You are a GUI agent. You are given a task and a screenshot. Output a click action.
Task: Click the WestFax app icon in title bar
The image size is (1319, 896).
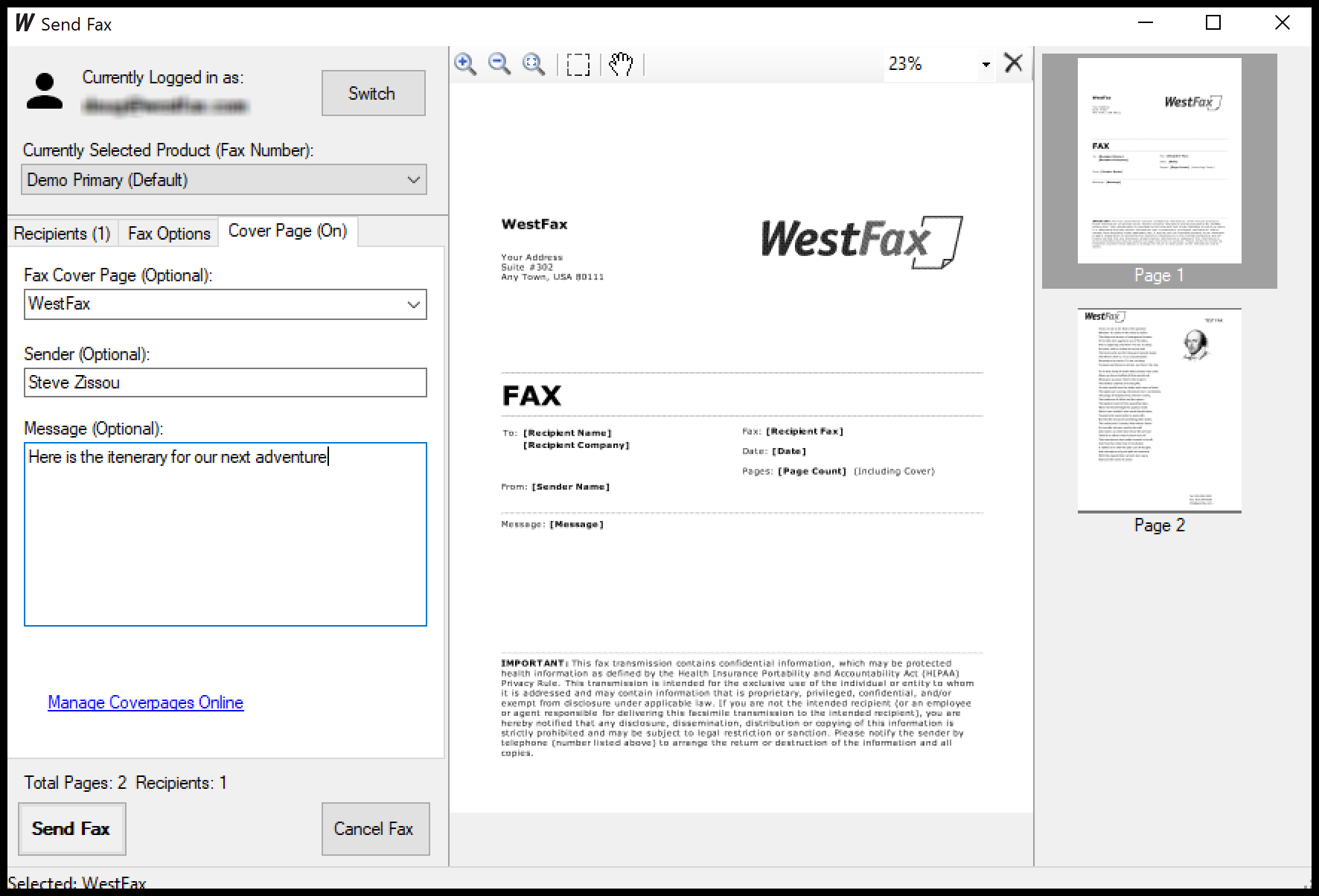25,24
